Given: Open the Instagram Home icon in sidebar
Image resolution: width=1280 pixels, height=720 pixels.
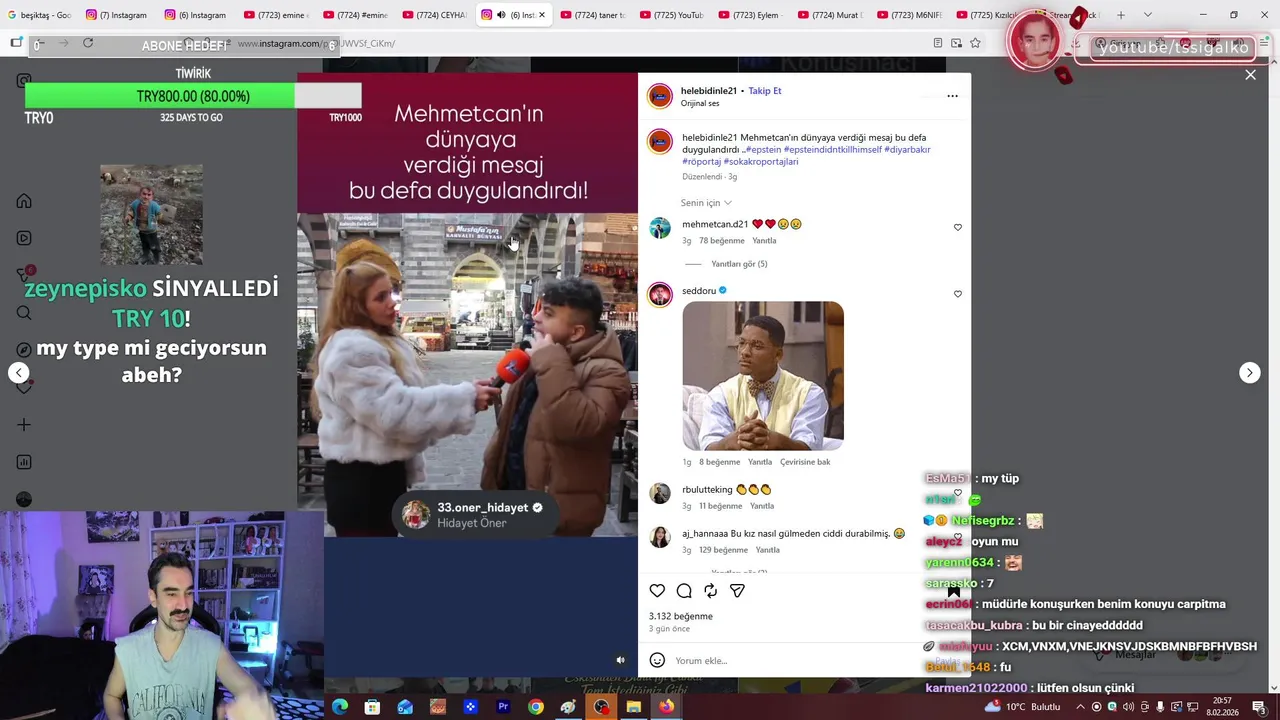Looking at the screenshot, I should 24,201.
